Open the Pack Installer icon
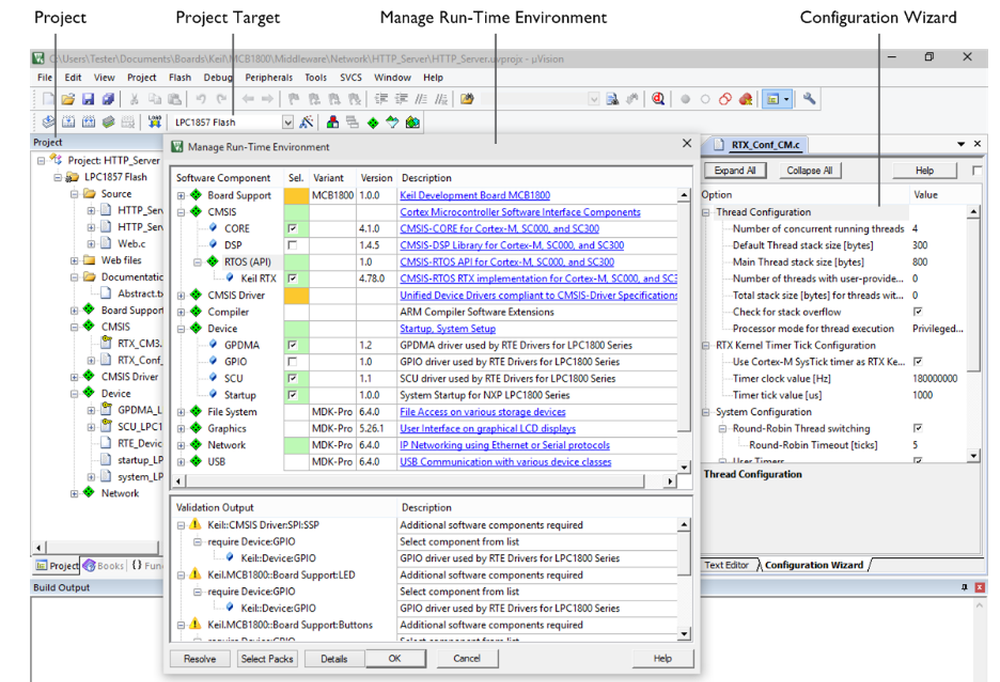The height and width of the screenshot is (682, 1000). [x=412, y=121]
